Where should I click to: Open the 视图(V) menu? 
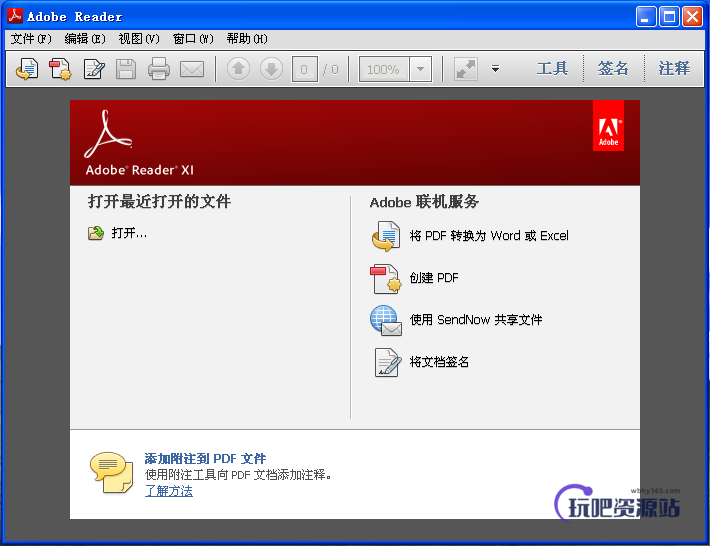[139, 39]
